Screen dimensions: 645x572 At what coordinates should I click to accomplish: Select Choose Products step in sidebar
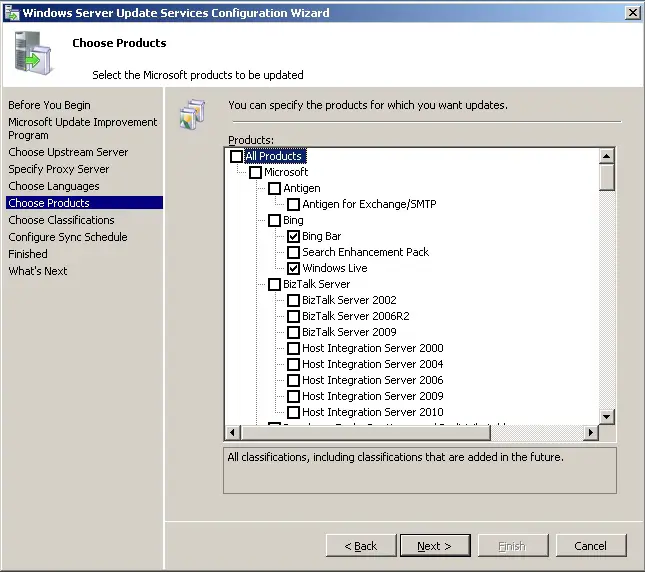[x=84, y=203]
